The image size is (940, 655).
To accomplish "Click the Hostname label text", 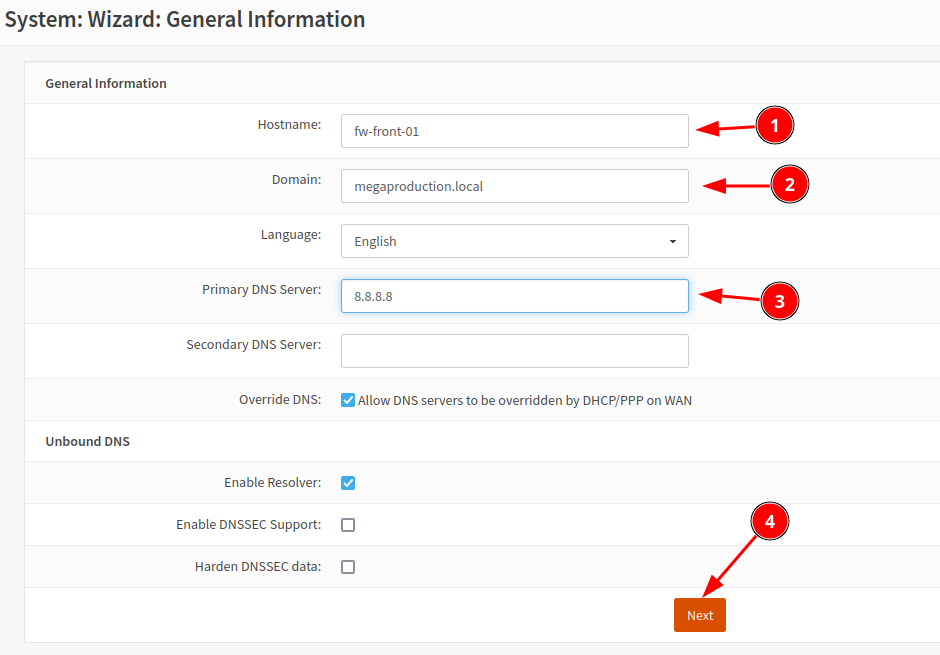I will [289, 125].
